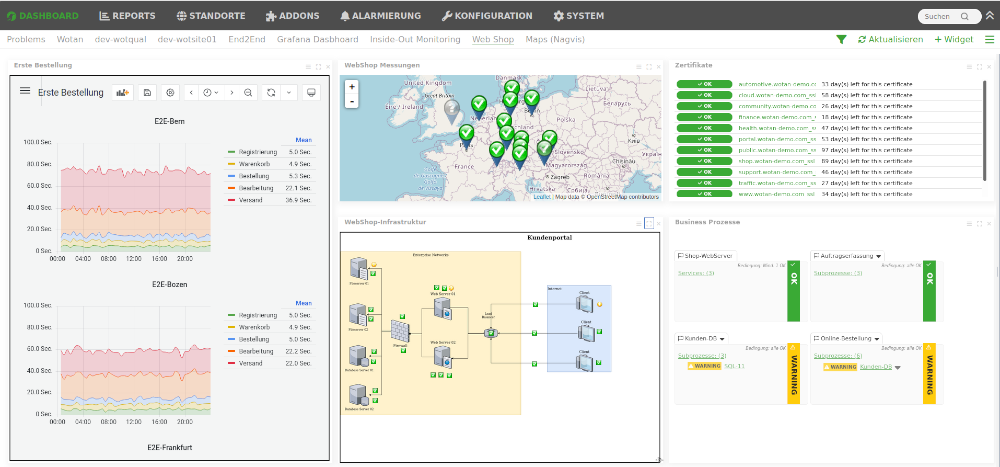Image resolution: width=1000 pixels, height=467 pixels.
Task: Toggle Versand series in E2E-Bern legend
Action: coord(251,200)
